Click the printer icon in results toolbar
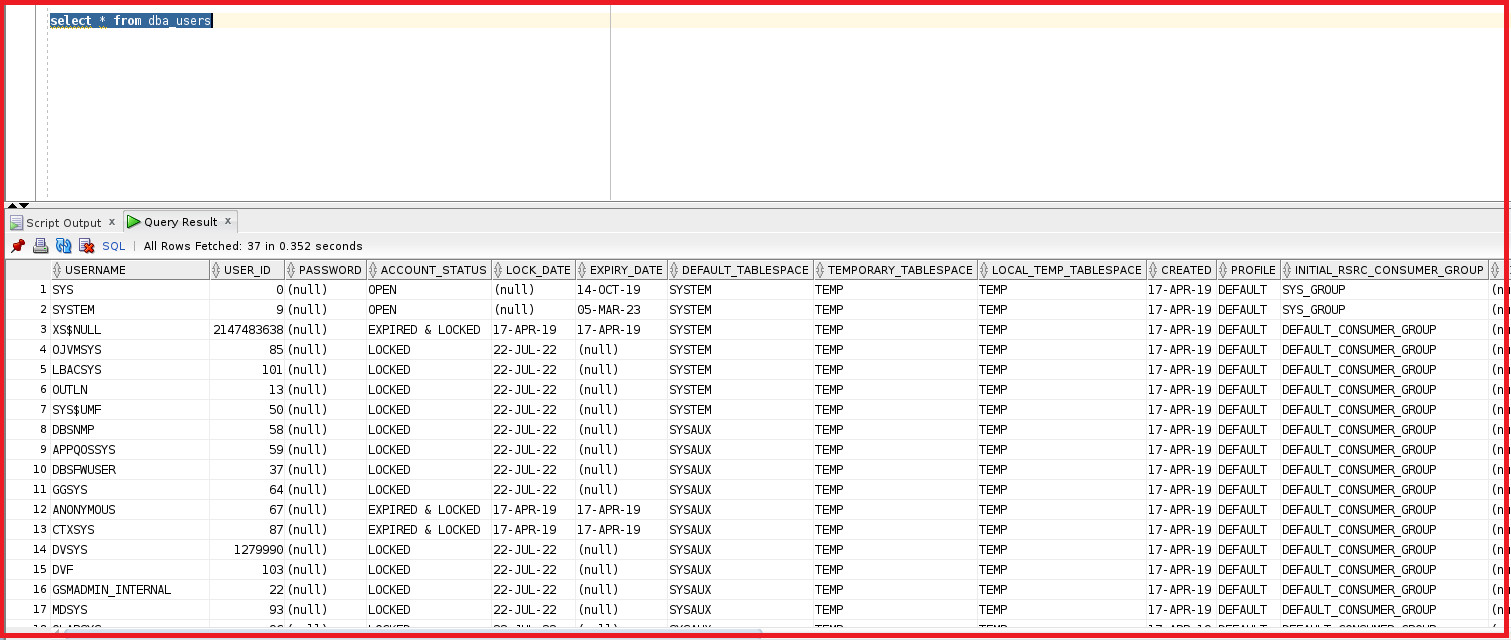The image size is (1511, 640). [40, 246]
